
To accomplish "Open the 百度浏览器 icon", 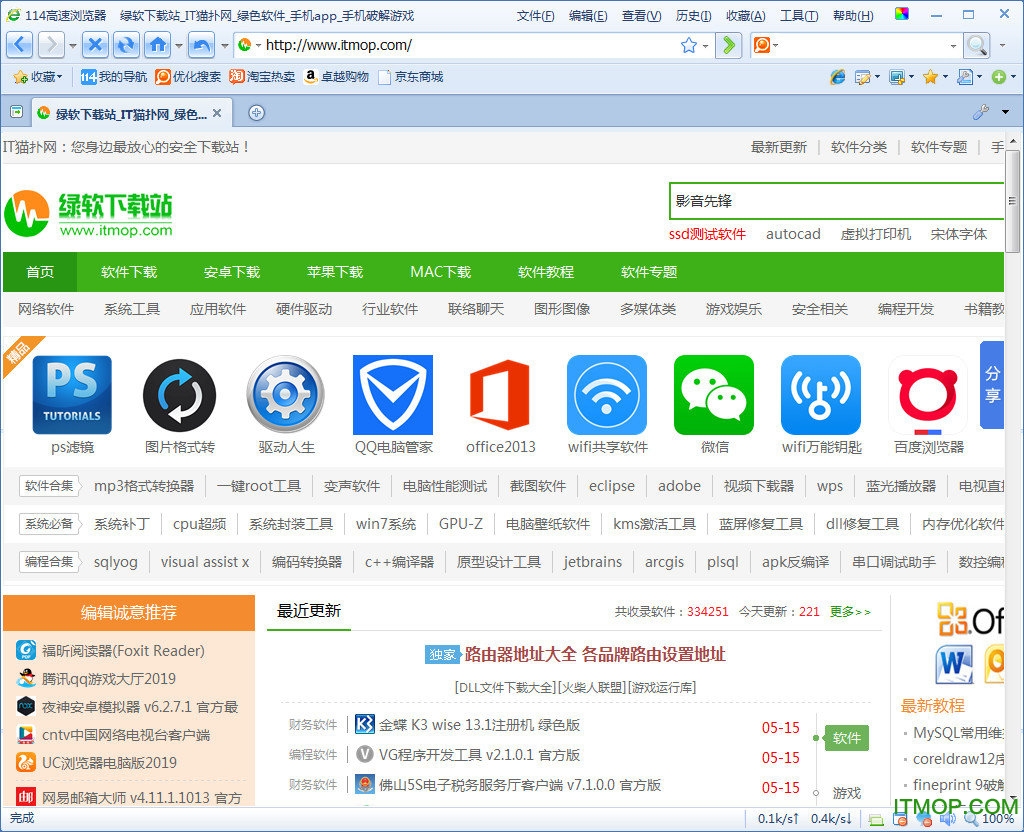I will [928, 394].
